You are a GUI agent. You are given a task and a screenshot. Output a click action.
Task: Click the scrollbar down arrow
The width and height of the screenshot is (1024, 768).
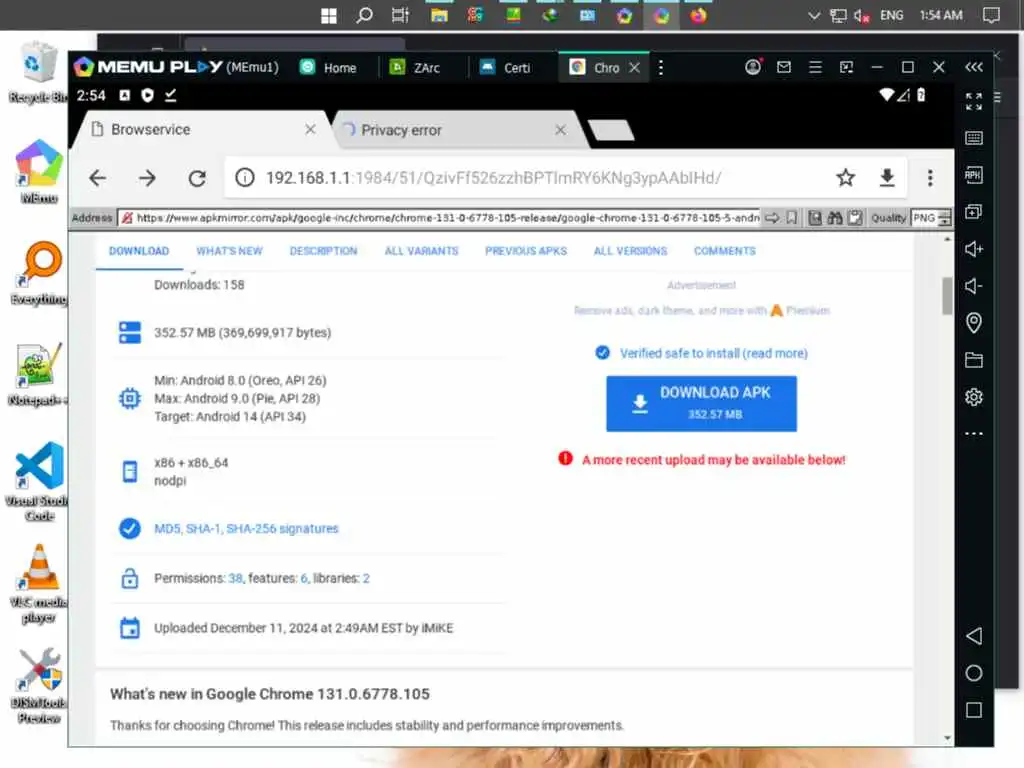(947, 738)
